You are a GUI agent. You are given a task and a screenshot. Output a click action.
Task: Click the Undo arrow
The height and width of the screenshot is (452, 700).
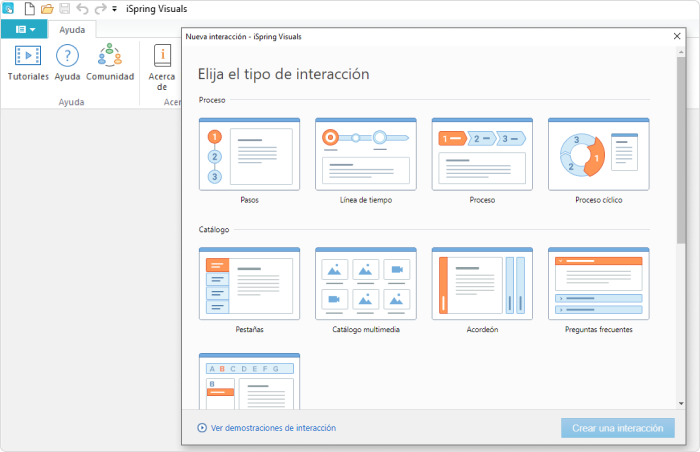point(82,8)
